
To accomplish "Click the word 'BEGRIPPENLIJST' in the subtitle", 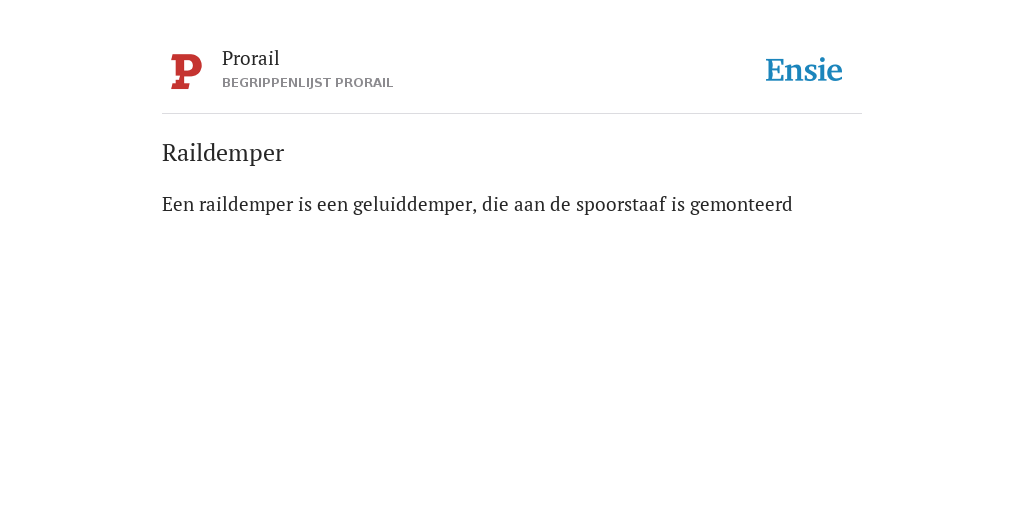I will [276, 83].
